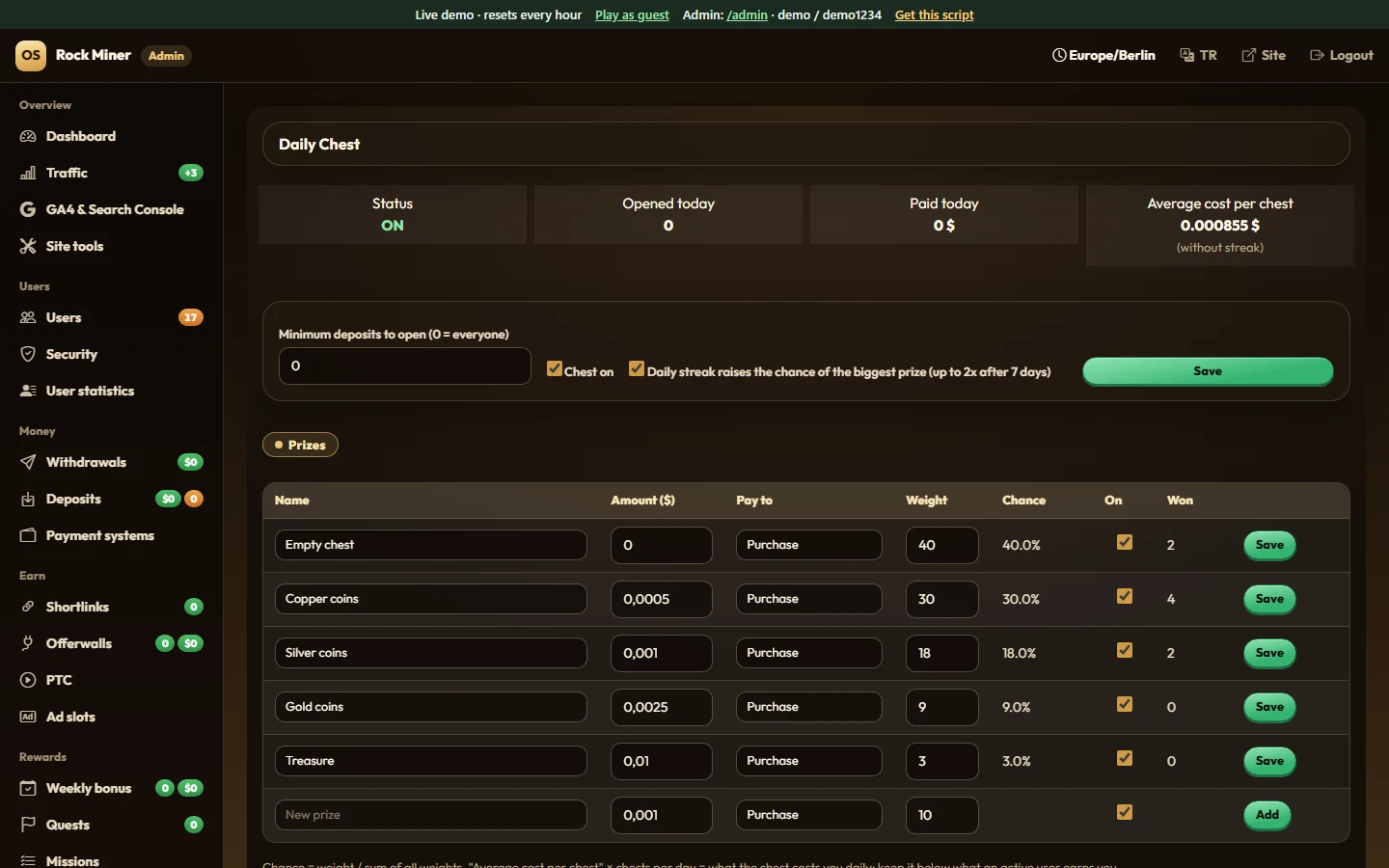This screenshot has height=868, width=1389.
Task: Add the new prize
Action: point(1267,815)
